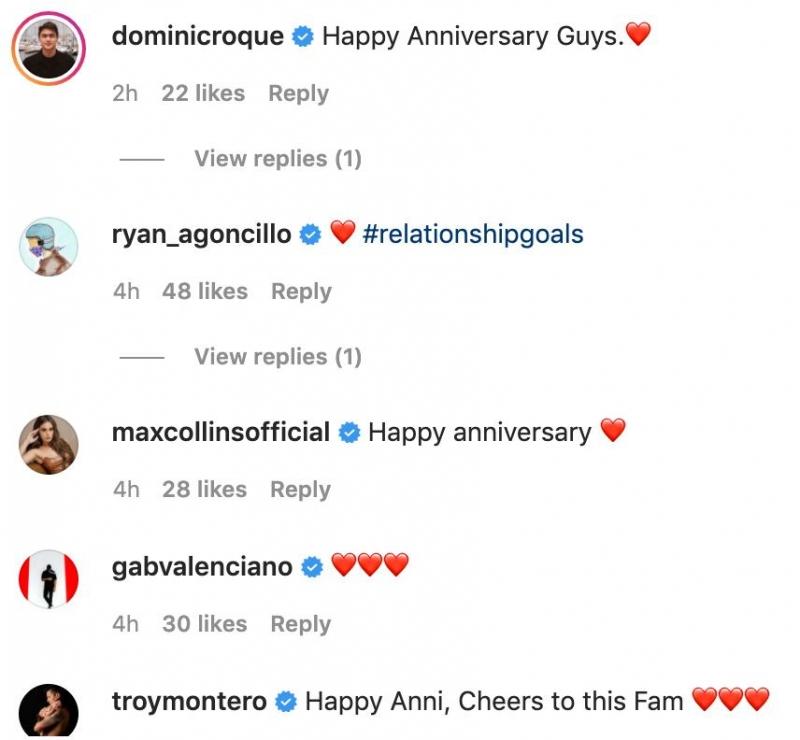This screenshot has width=800, height=740.
Task: Open the dominicroque username link
Action: tap(197, 38)
